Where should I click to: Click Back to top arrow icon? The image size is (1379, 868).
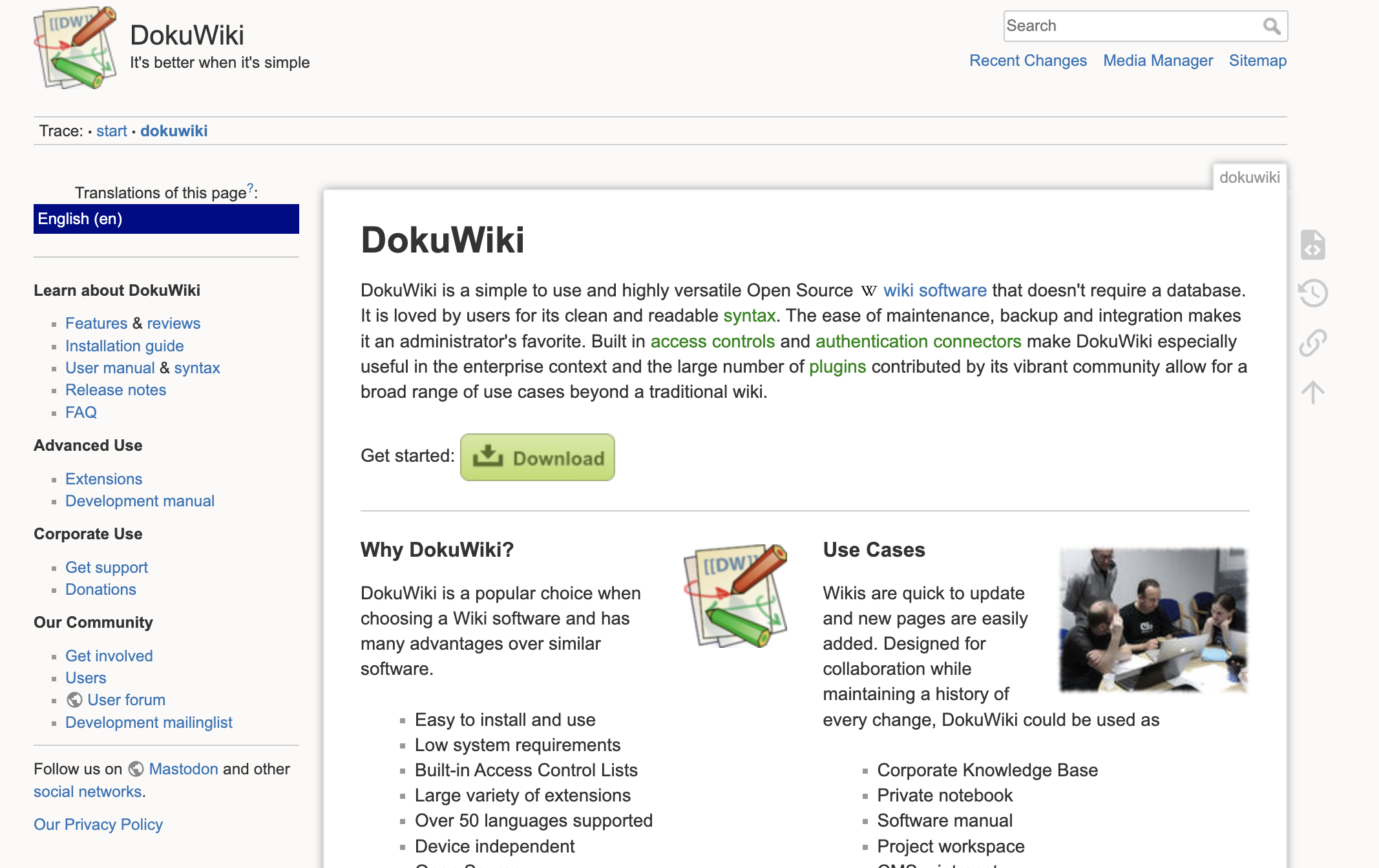tap(1313, 392)
